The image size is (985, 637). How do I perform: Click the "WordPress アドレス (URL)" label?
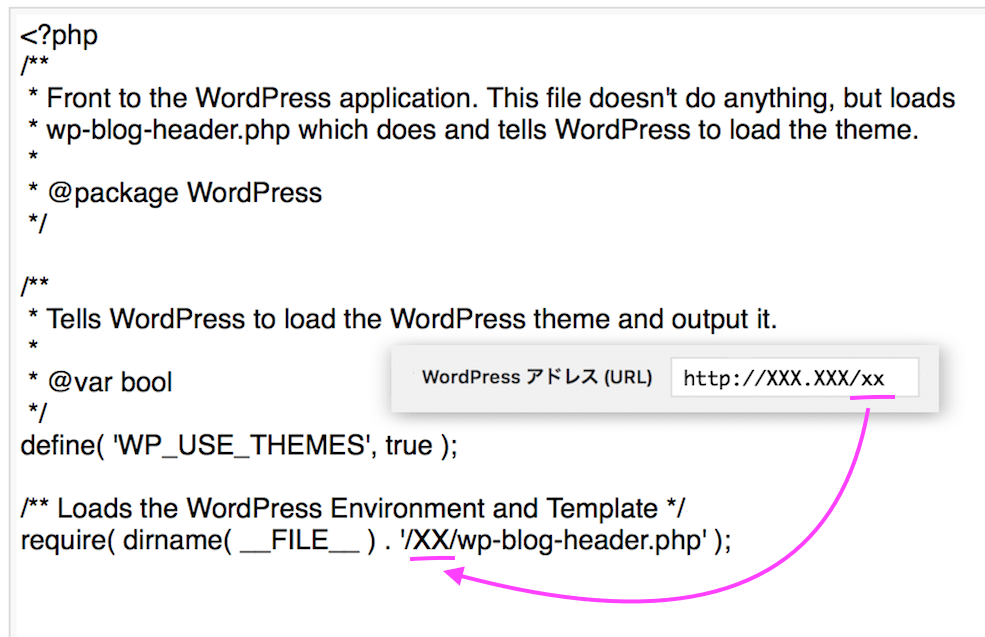(537, 377)
